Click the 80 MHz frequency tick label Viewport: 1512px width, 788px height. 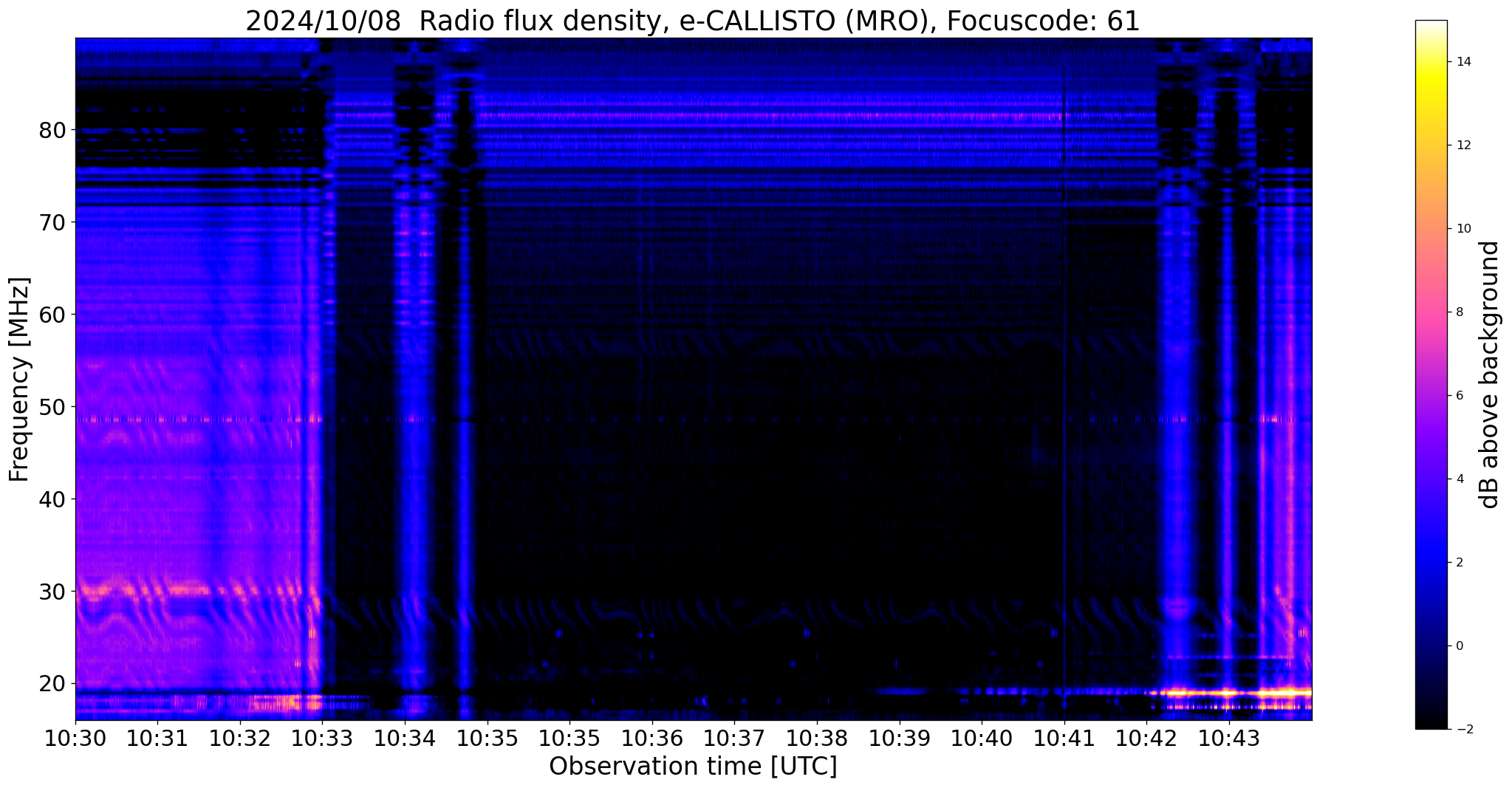point(53,131)
